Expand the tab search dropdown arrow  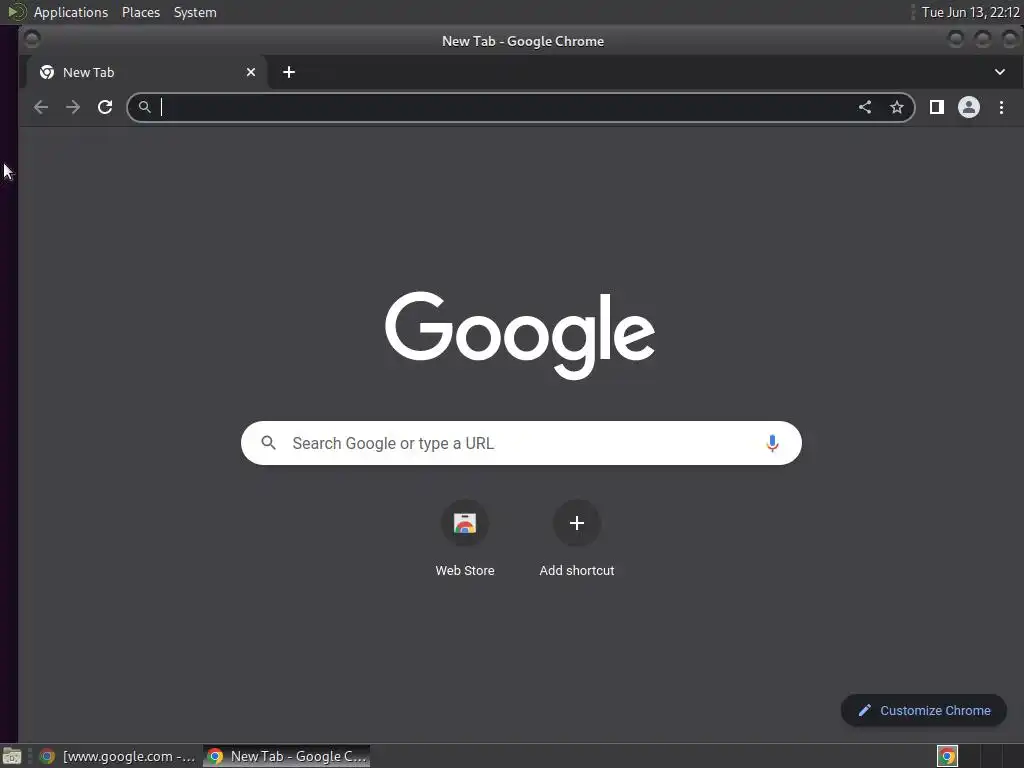(x=999, y=72)
